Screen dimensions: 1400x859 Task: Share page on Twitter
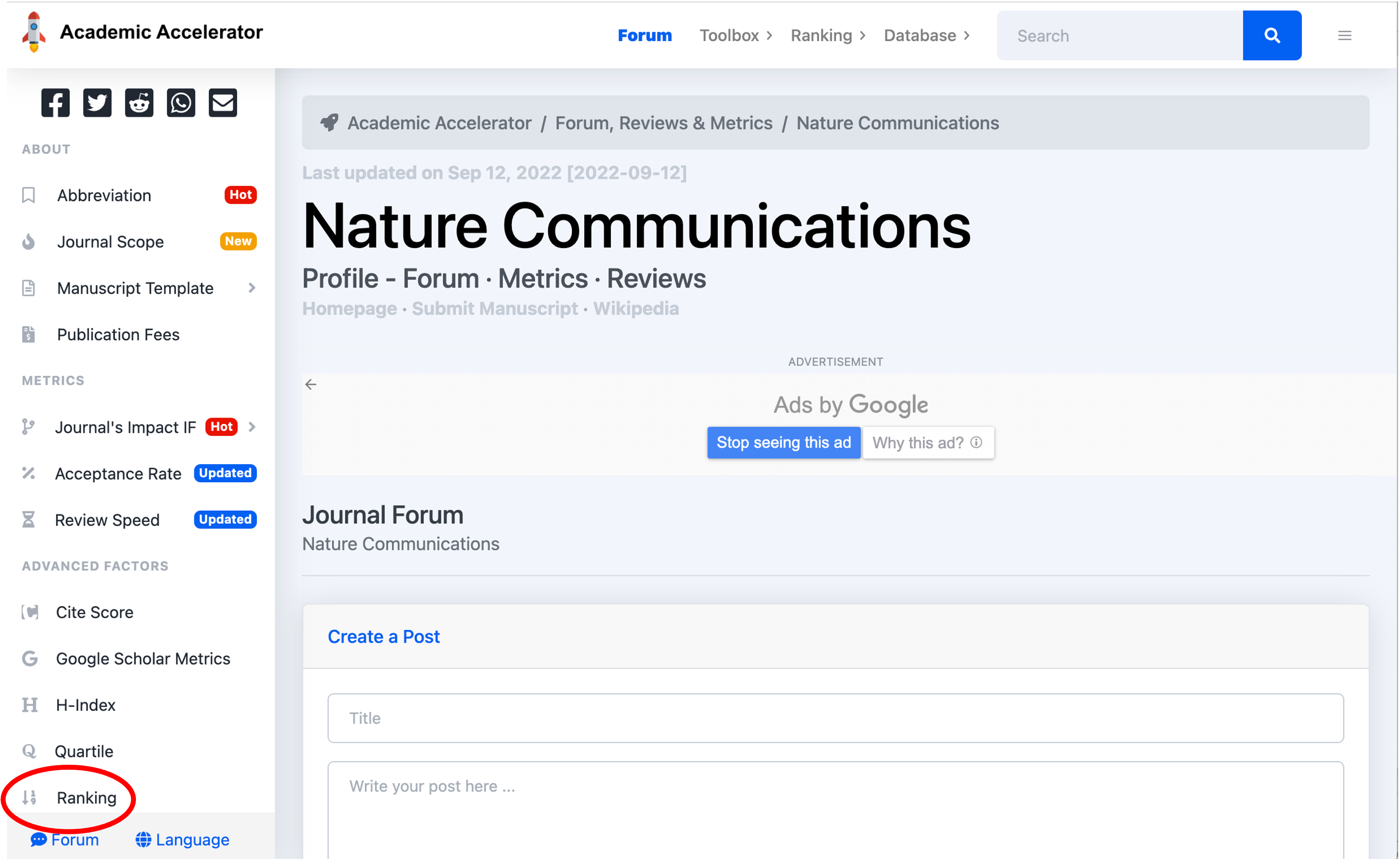coord(97,103)
